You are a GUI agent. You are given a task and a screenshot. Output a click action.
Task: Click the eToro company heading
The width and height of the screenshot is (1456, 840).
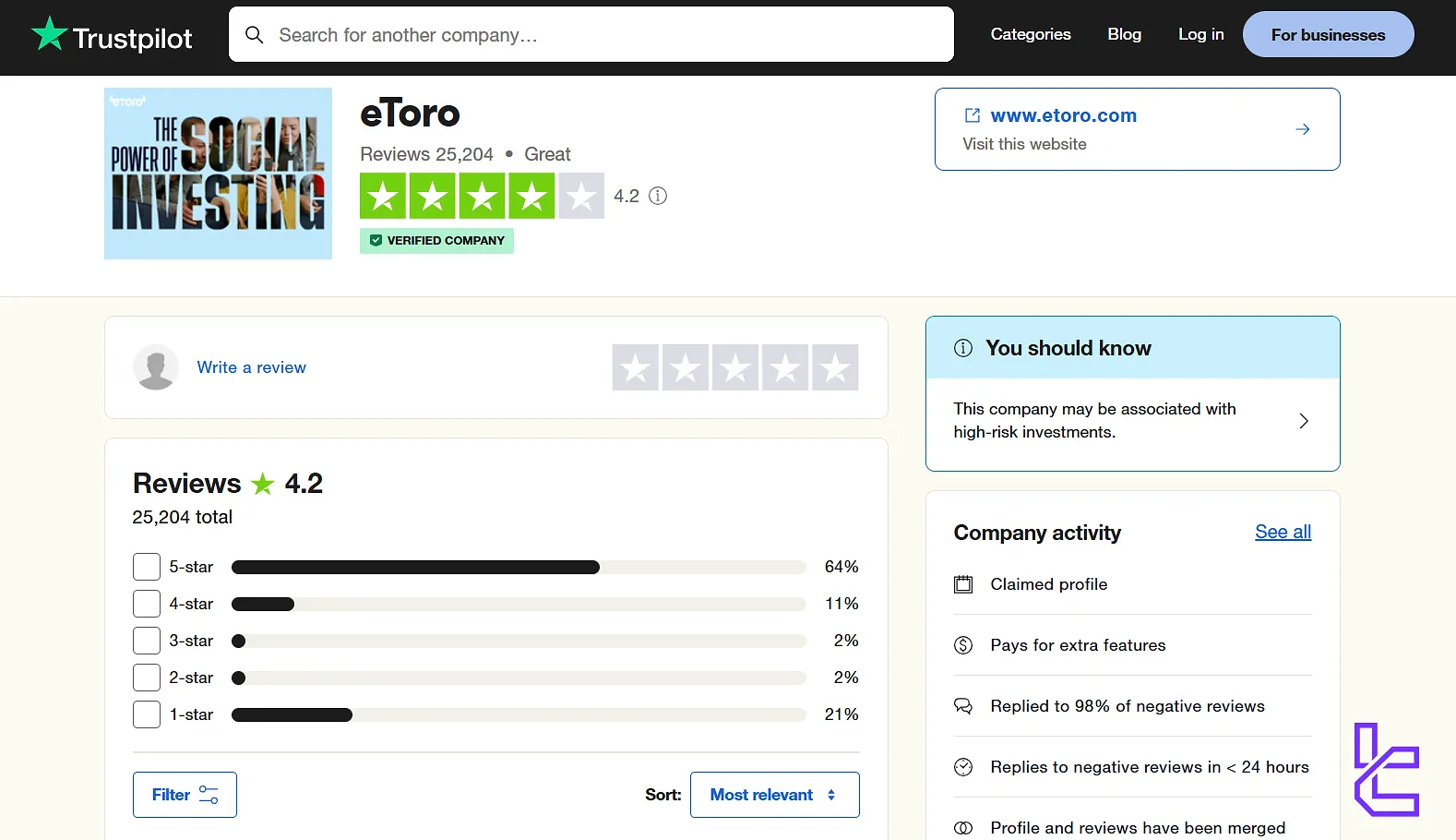click(410, 114)
